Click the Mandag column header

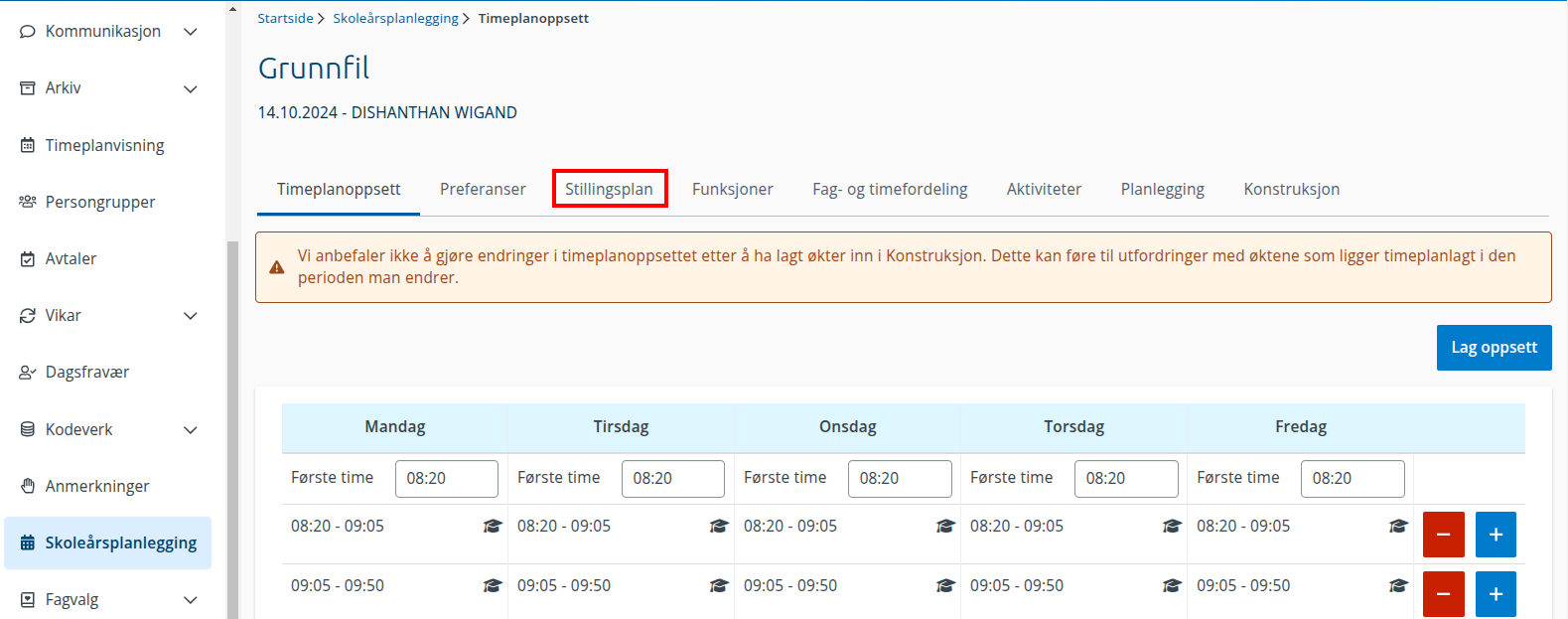[395, 427]
